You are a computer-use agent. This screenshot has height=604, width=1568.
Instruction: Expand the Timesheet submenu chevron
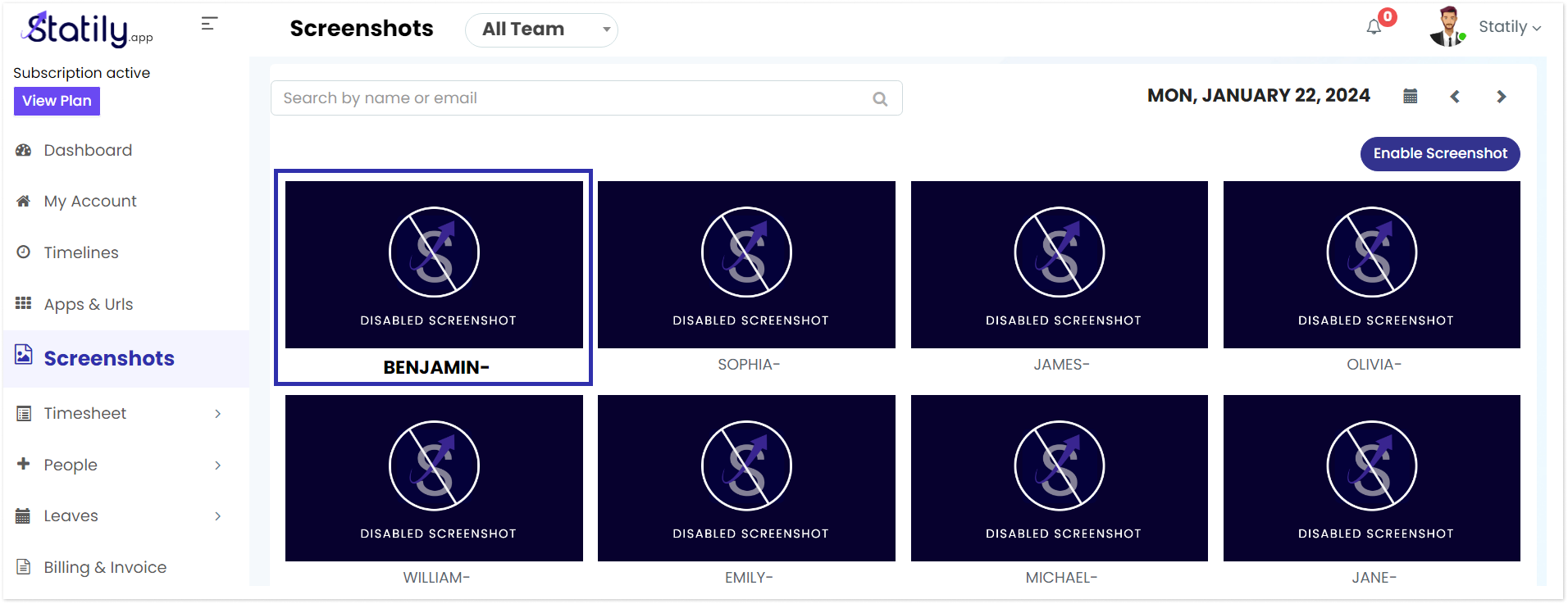(x=218, y=414)
